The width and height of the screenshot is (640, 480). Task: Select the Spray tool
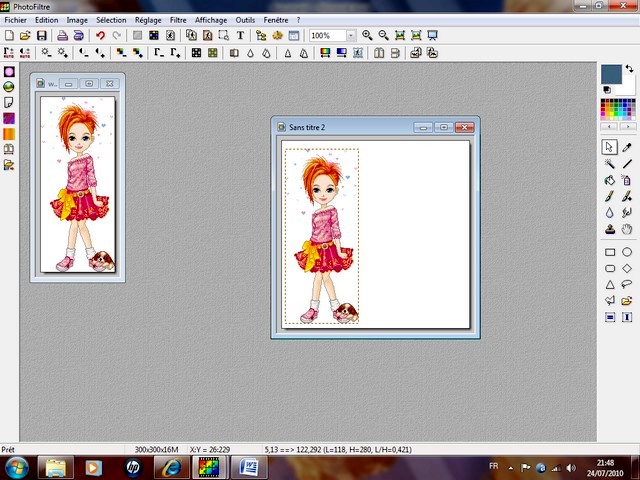[x=627, y=180]
